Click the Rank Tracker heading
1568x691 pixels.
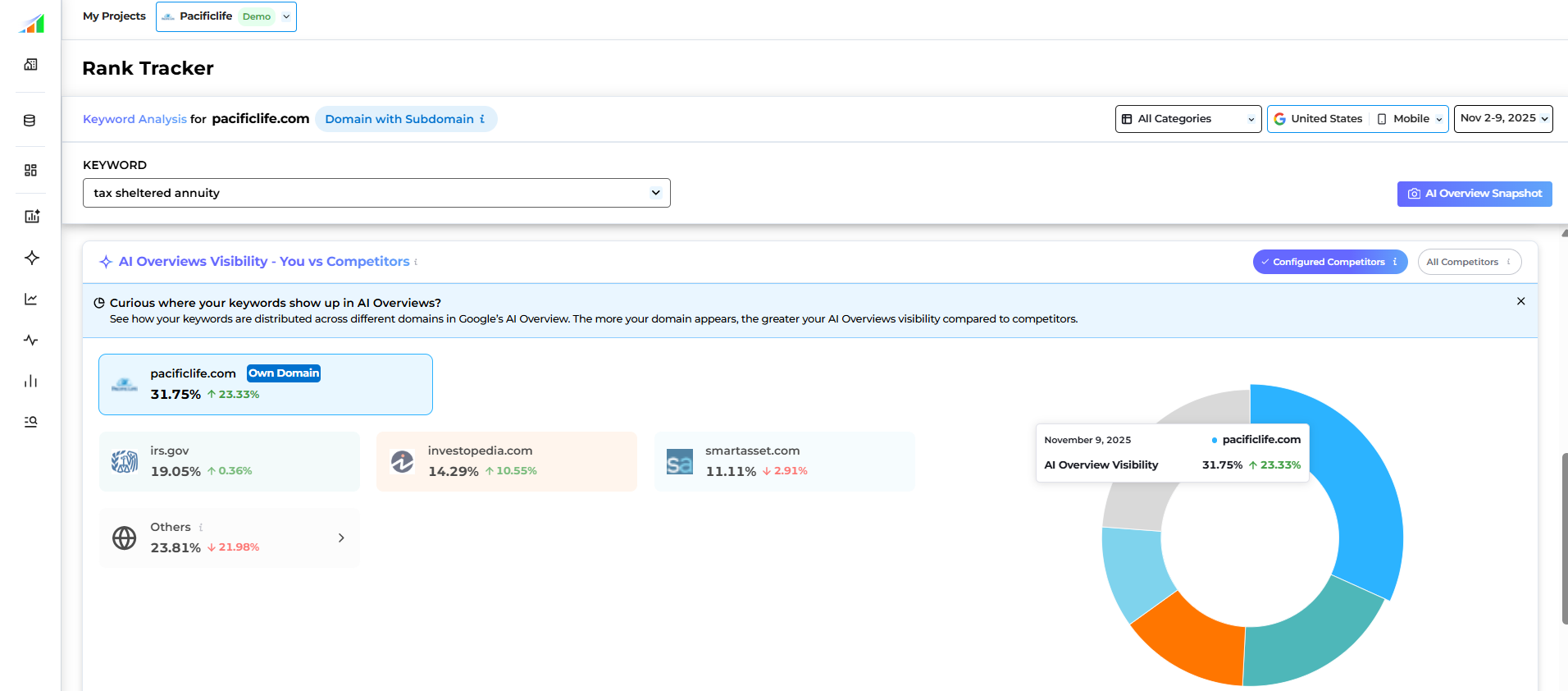pos(148,68)
